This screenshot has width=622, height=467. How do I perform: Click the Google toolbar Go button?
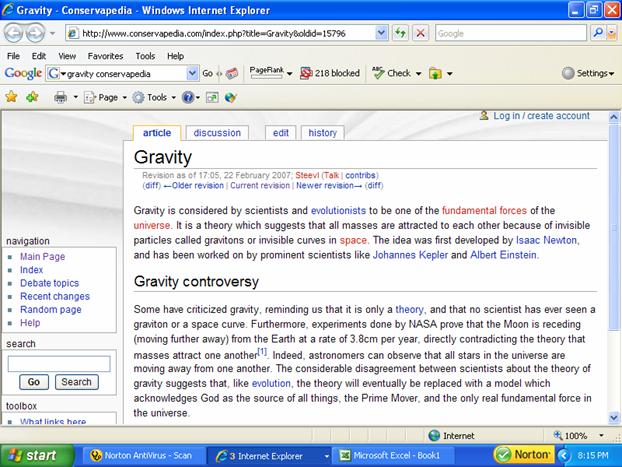point(207,73)
